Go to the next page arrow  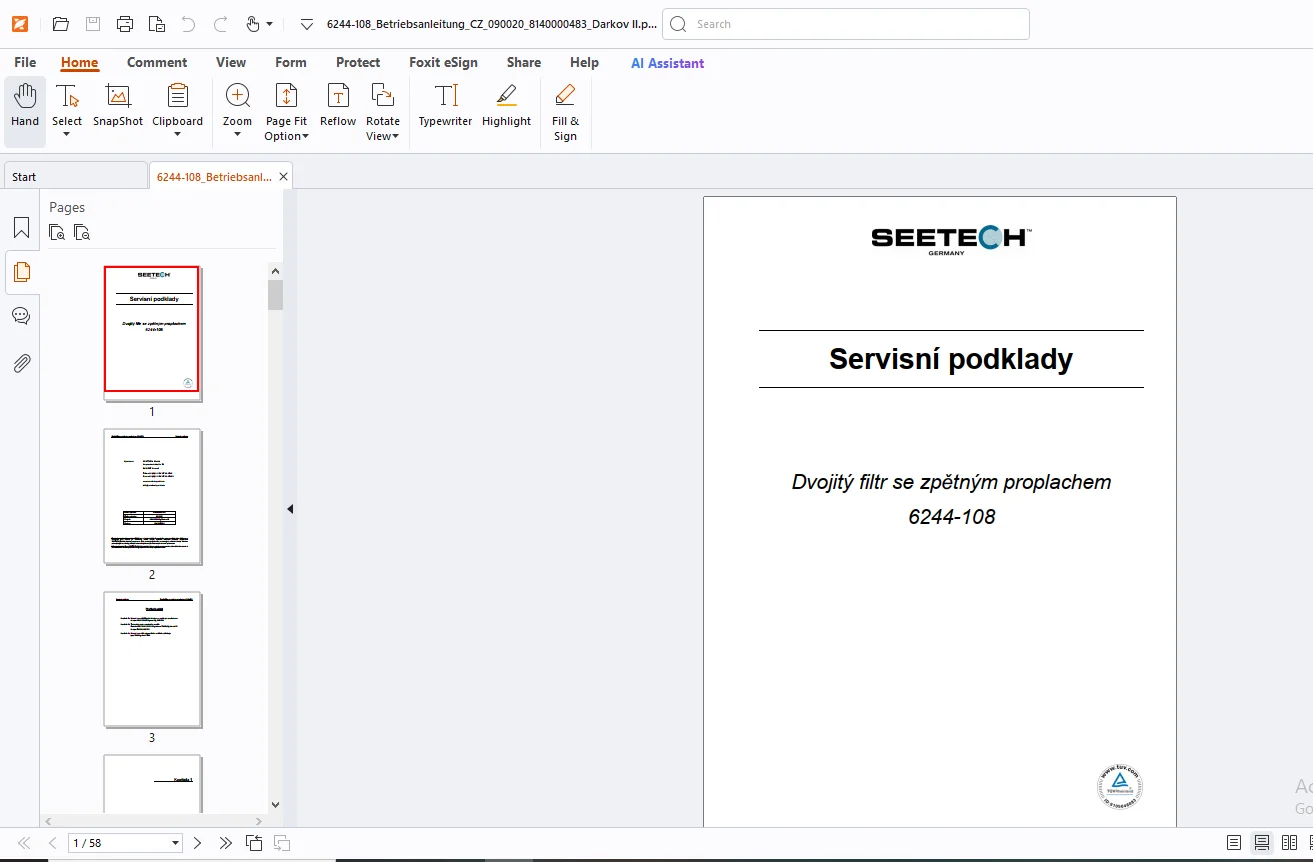tap(198, 843)
